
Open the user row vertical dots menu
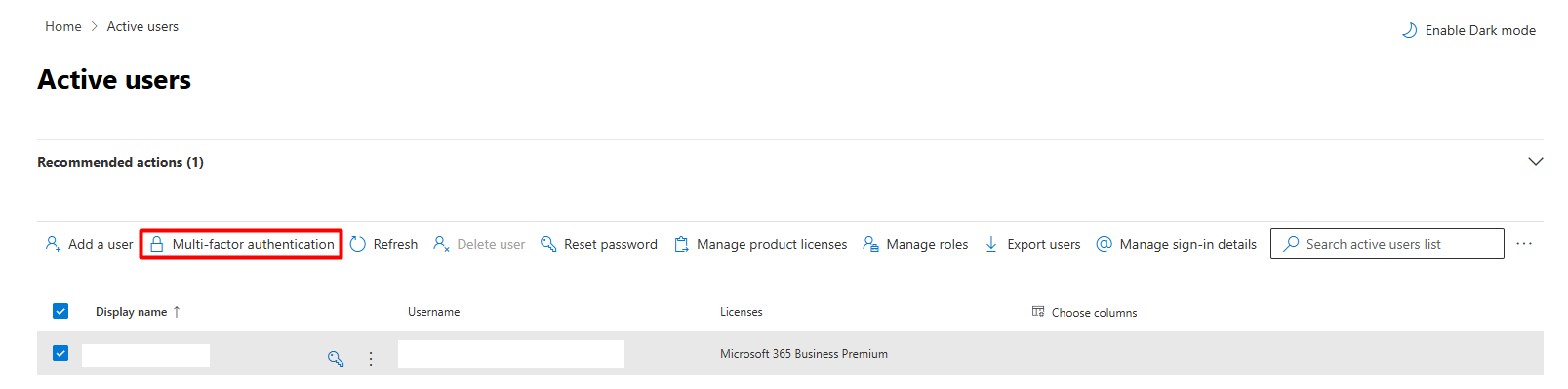click(371, 359)
